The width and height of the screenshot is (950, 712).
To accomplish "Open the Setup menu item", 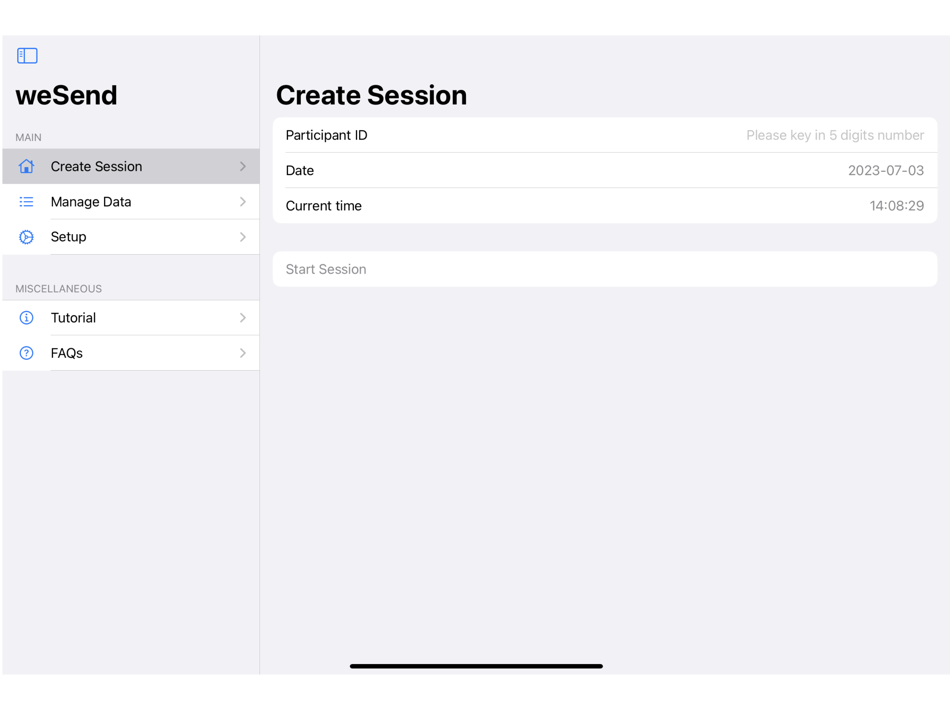I will pos(131,237).
